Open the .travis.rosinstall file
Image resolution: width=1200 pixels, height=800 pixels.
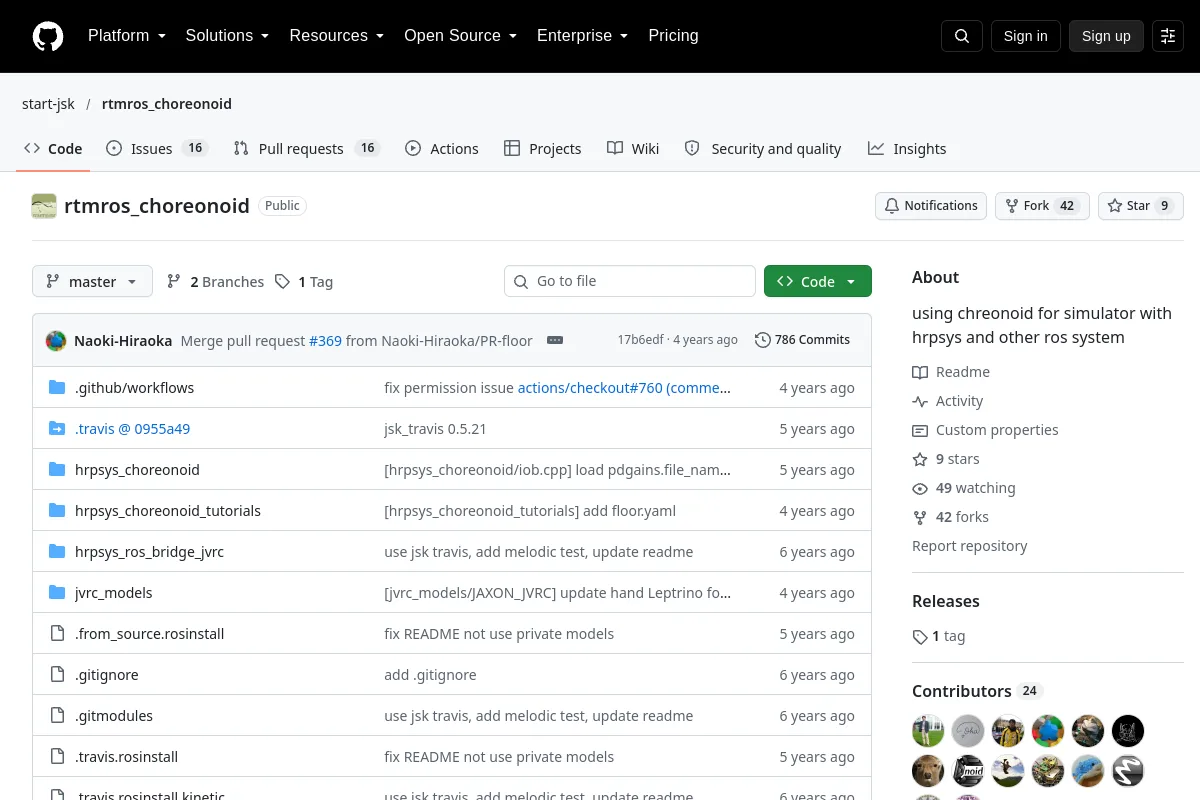tap(126, 757)
